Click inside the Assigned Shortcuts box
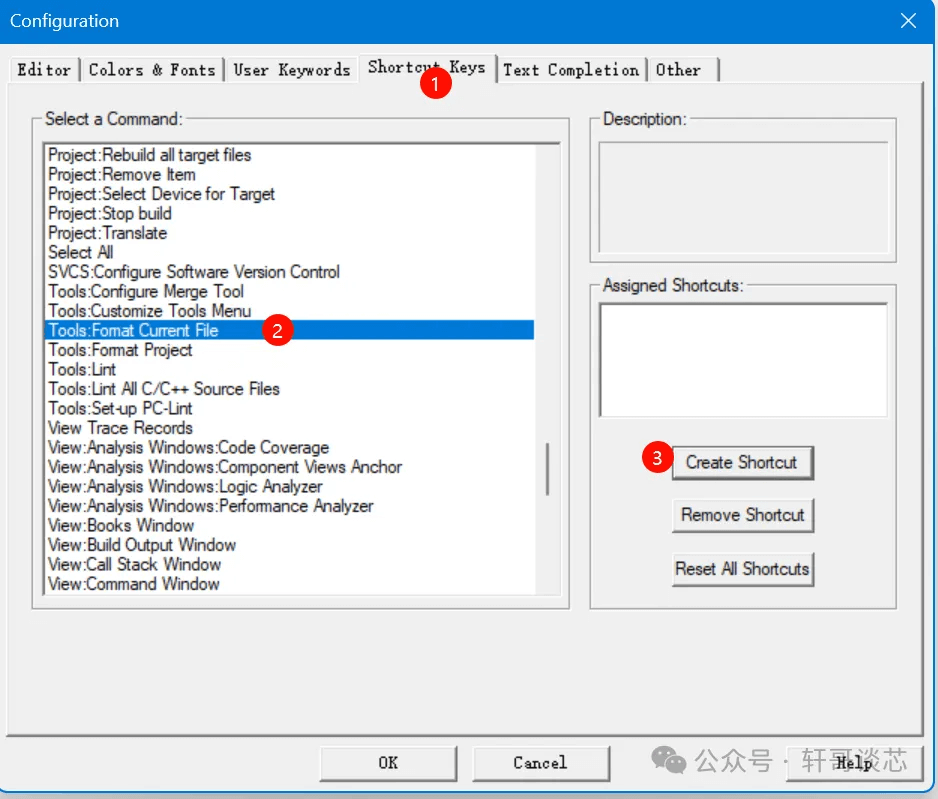The image size is (938, 799). pyautogui.click(x=742, y=360)
